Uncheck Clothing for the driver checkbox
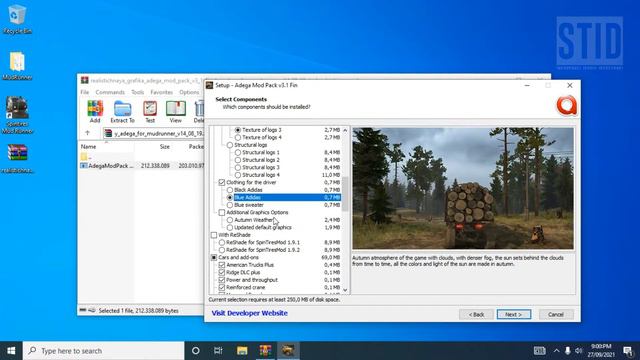The image size is (640, 360). point(222,182)
